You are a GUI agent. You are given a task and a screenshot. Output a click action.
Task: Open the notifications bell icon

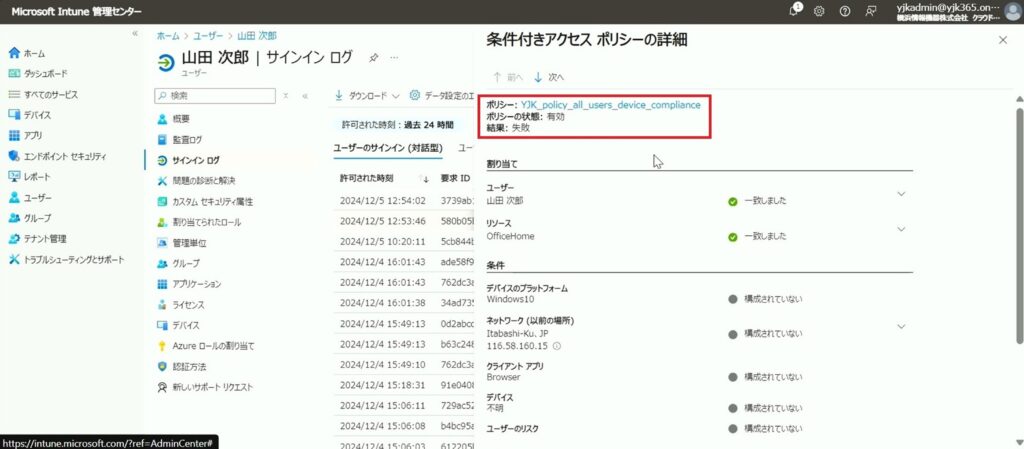795,10
